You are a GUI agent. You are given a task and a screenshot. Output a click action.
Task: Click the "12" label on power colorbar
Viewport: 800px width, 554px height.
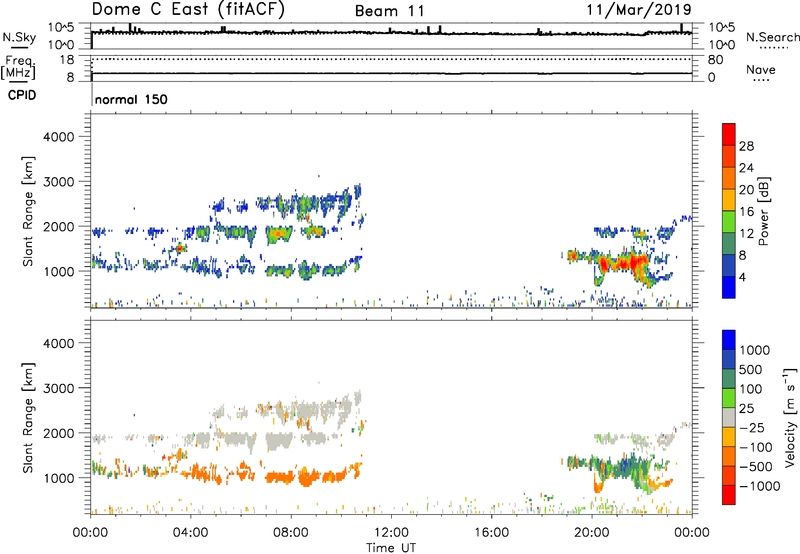click(746, 234)
